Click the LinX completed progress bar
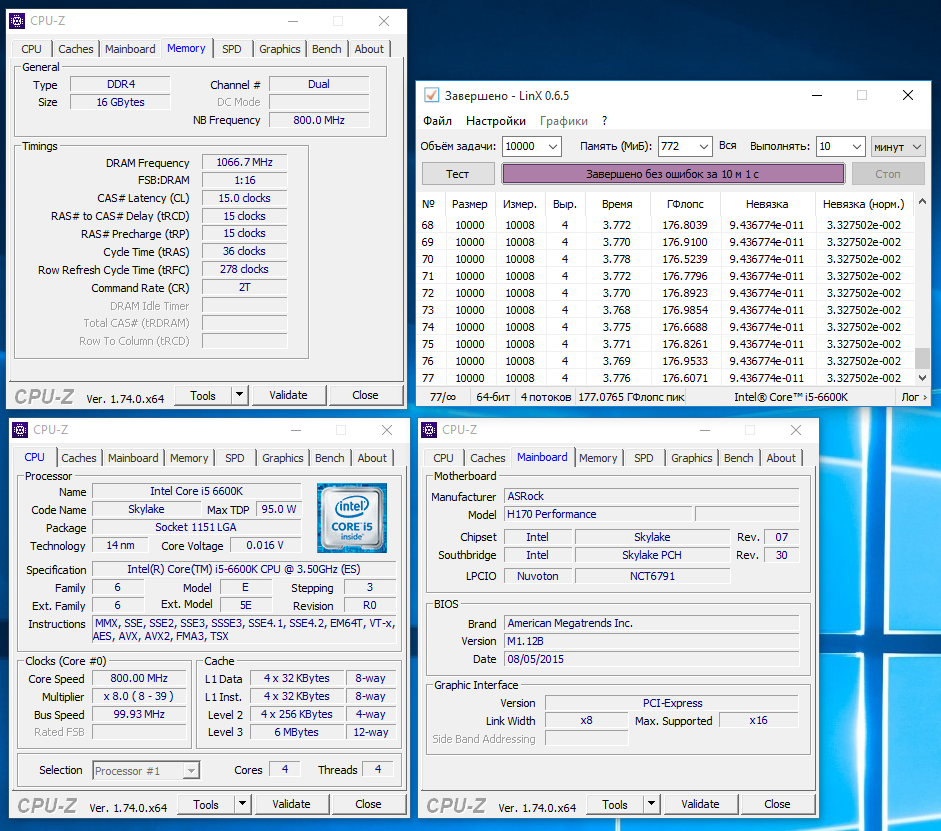 673,174
